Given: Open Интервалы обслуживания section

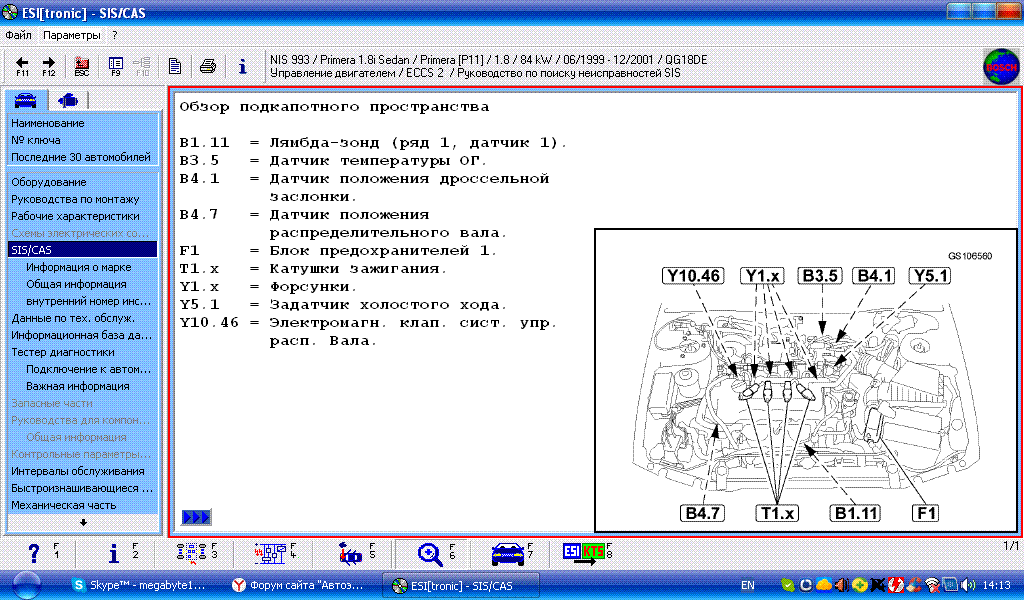Looking at the screenshot, I should pyautogui.click(x=78, y=471).
